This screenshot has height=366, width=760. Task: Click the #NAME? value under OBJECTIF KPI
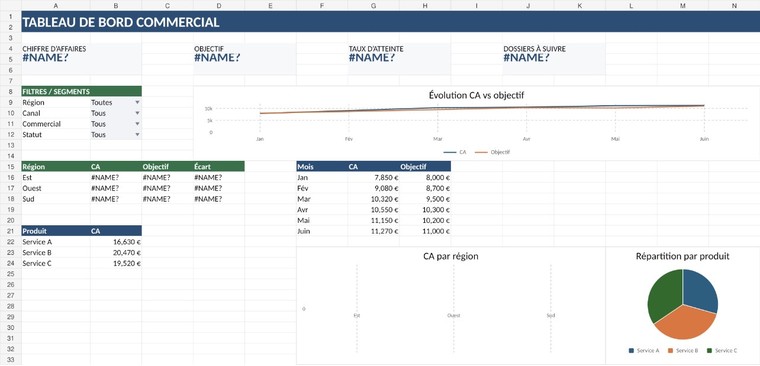click(x=217, y=58)
